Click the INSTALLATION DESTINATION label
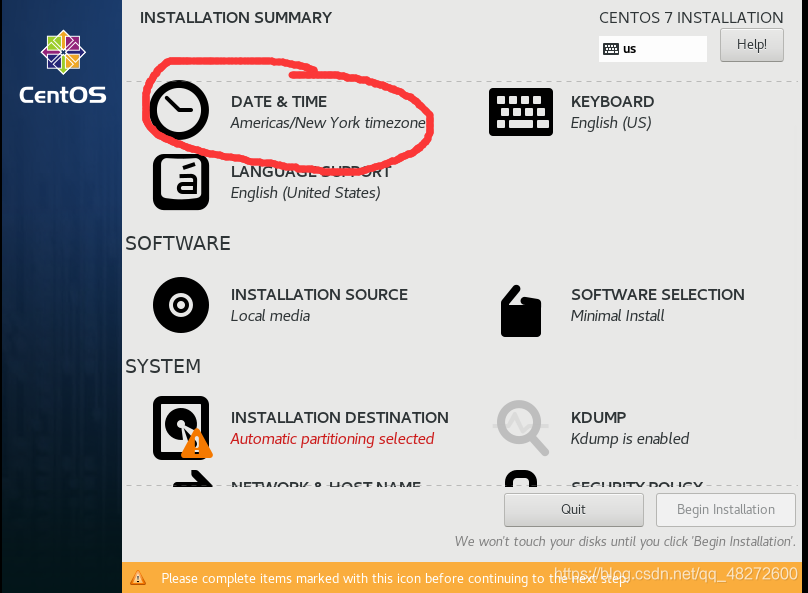The width and height of the screenshot is (808, 593). pyautogui.click(x=340, y=417)
